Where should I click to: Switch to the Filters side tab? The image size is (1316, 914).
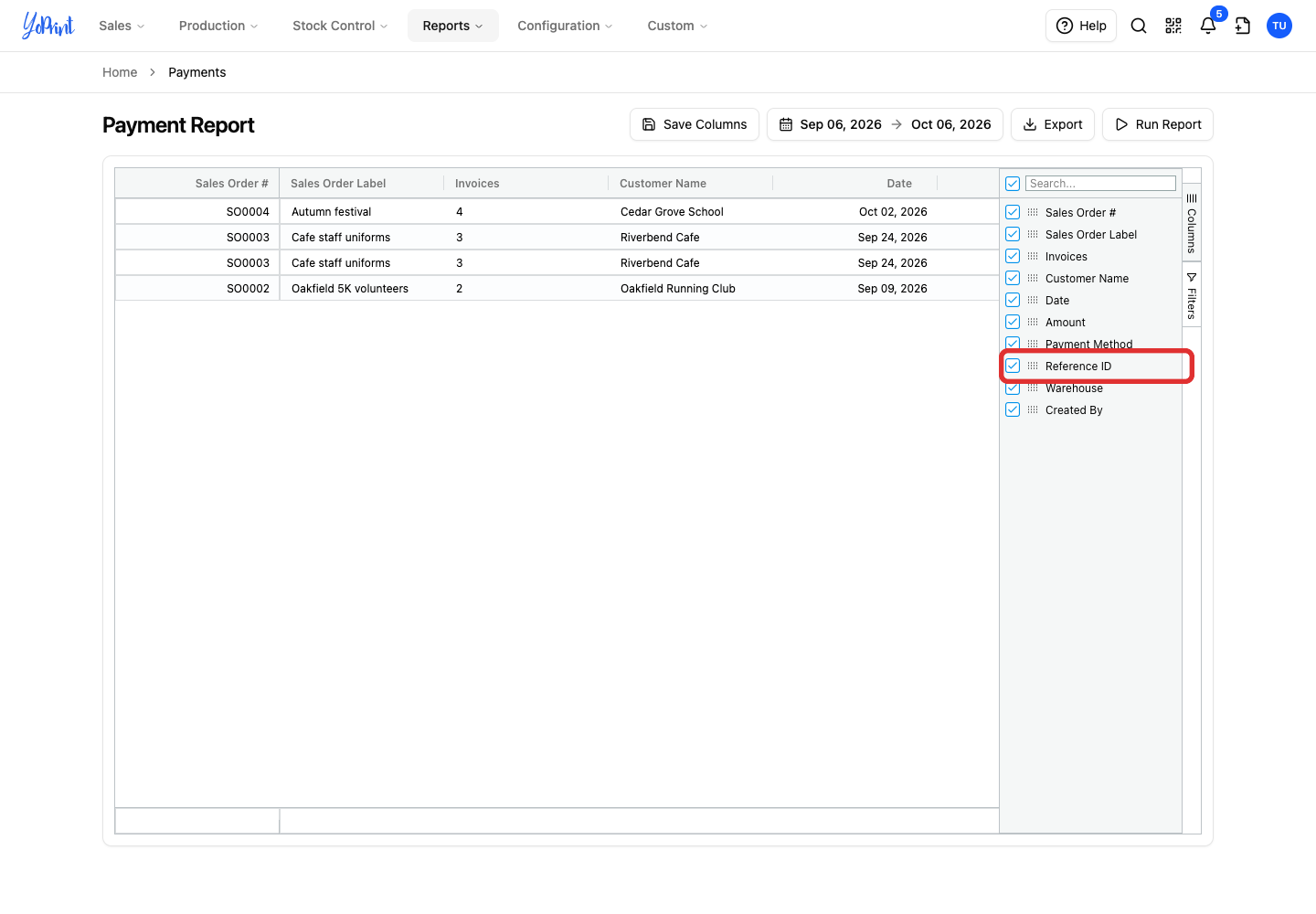pyautogui.click(x=1192, y=294)
